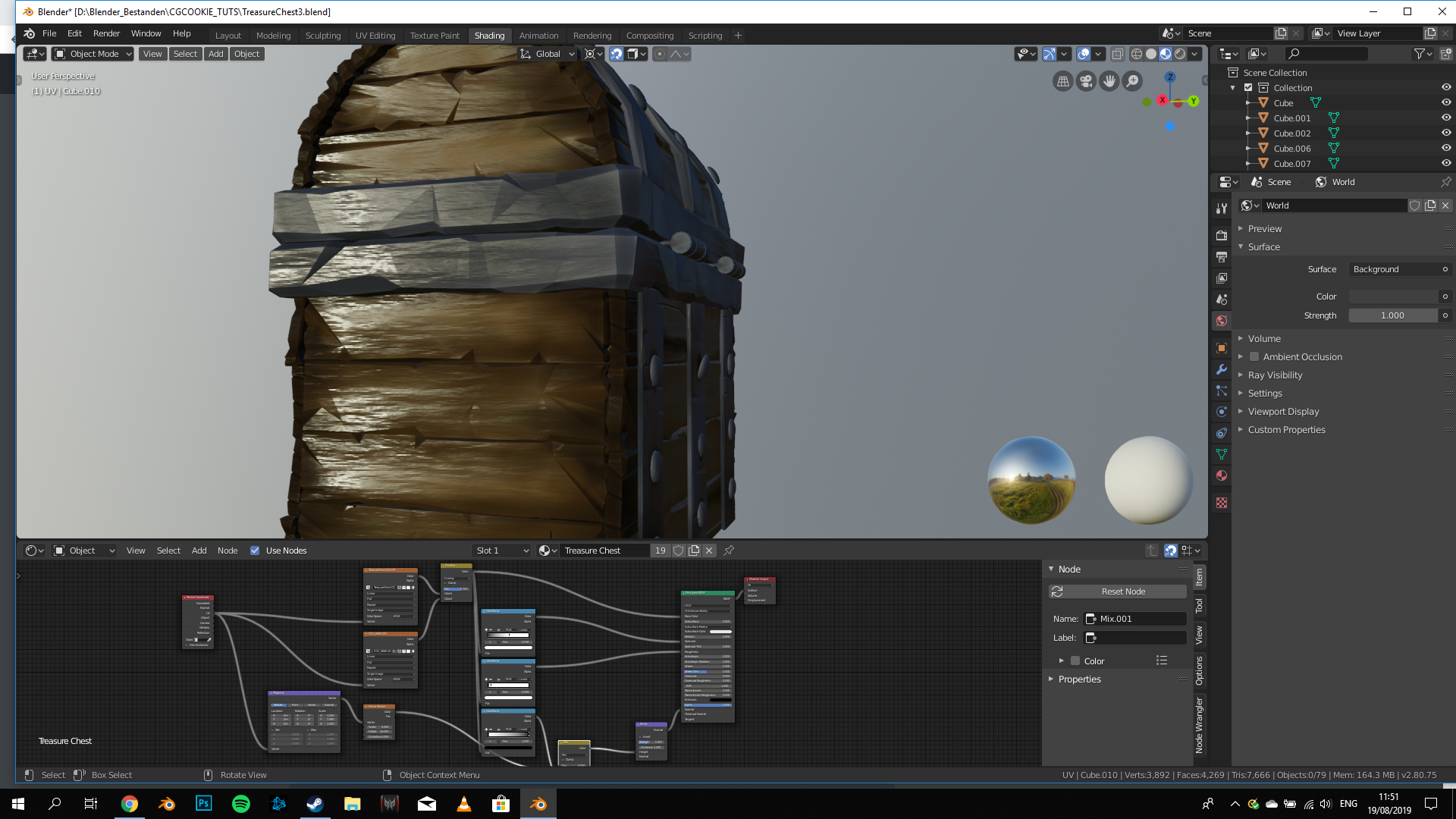Hide Cube.001 in the outliner
Image resolution: width=1456 pixels, height=819 pixels.
point(1445,118)
